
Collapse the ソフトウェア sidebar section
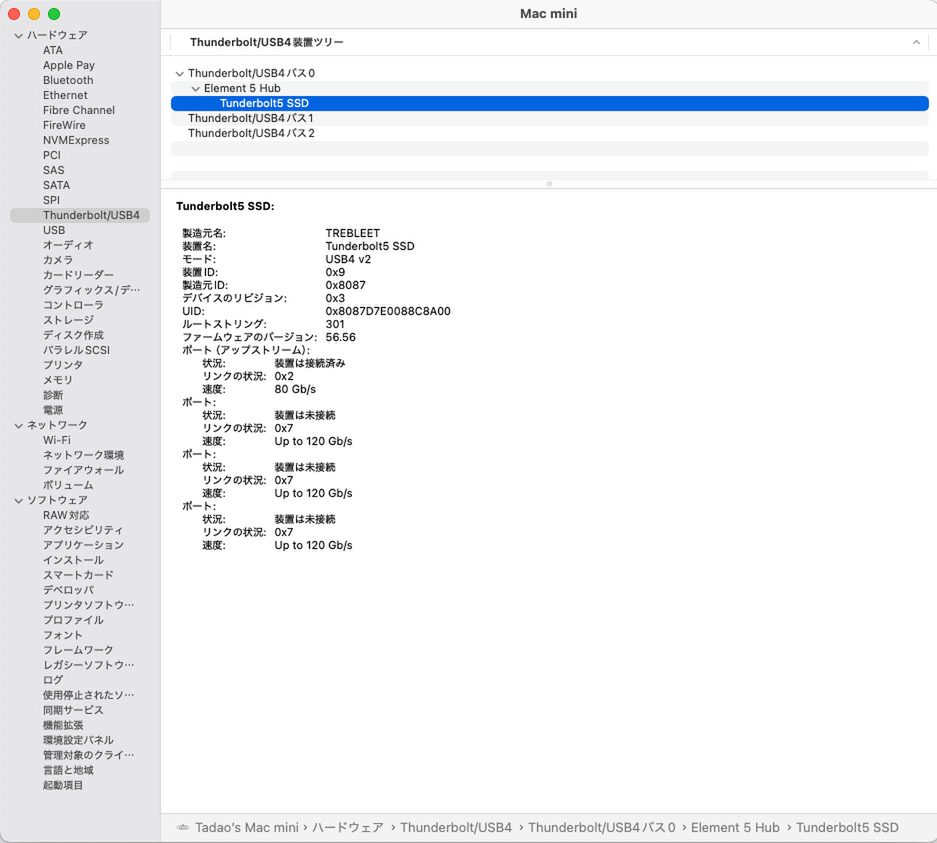pos(18,501)
